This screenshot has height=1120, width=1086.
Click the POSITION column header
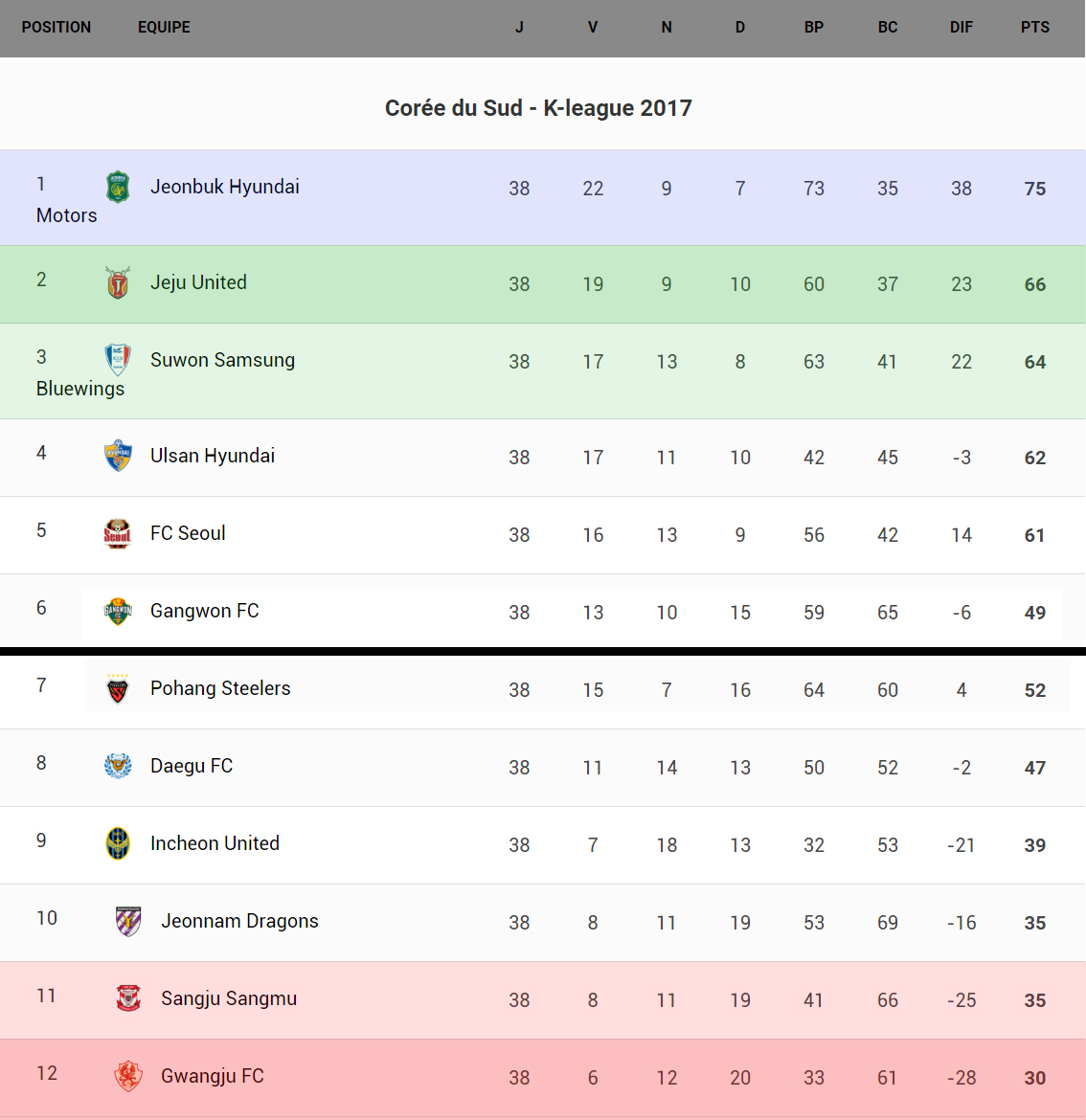(x=57, y=28)
